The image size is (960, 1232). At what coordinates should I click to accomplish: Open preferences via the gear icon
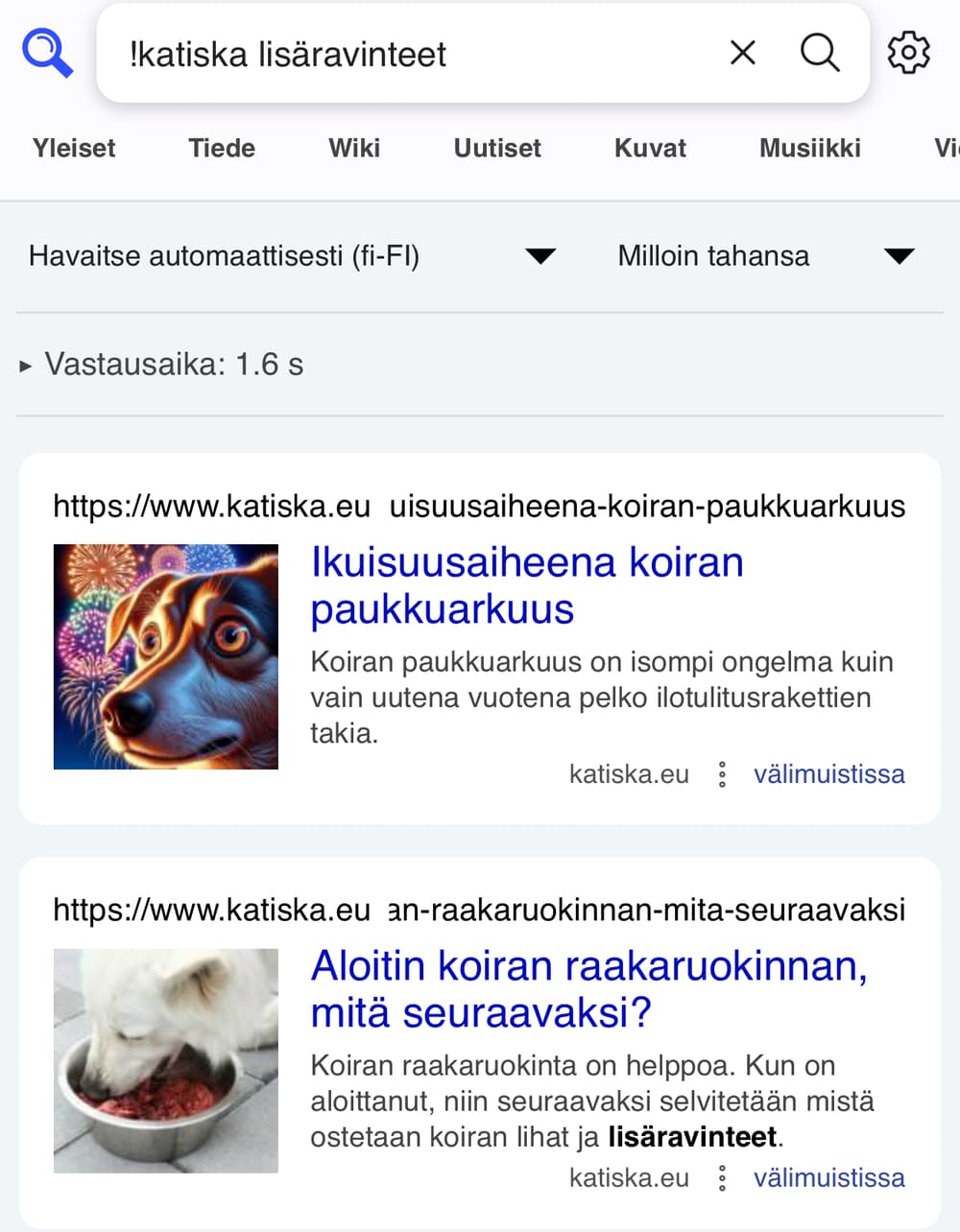tap(908, 53)
